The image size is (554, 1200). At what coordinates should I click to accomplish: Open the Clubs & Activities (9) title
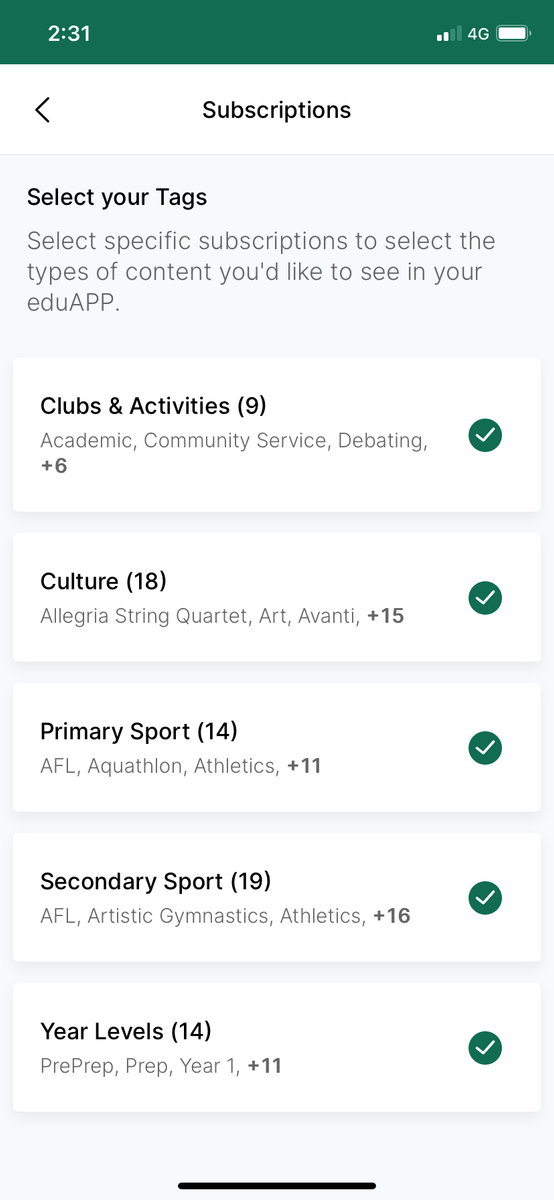tap(153, 406)
